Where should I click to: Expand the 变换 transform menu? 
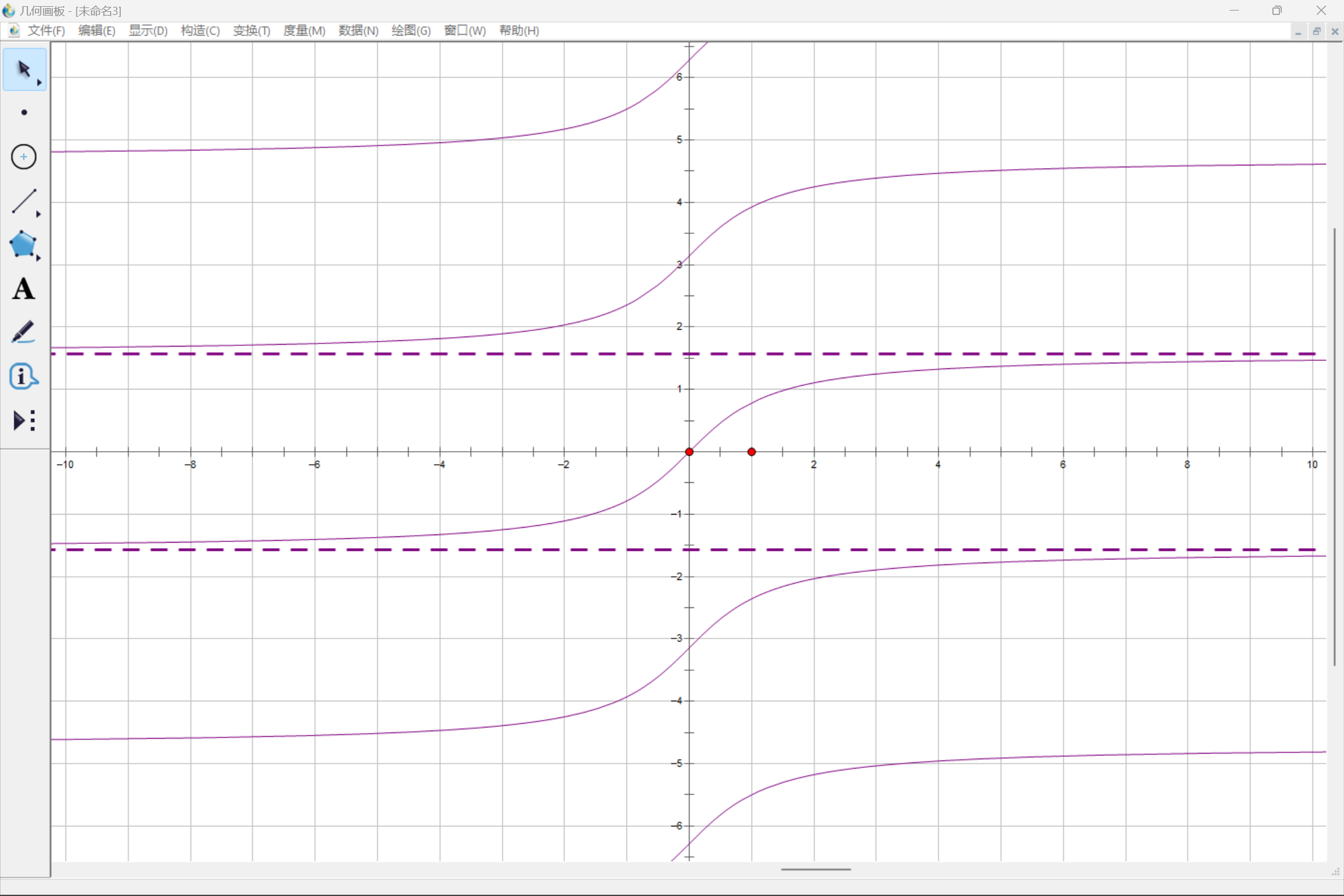(x=252, y=30)
